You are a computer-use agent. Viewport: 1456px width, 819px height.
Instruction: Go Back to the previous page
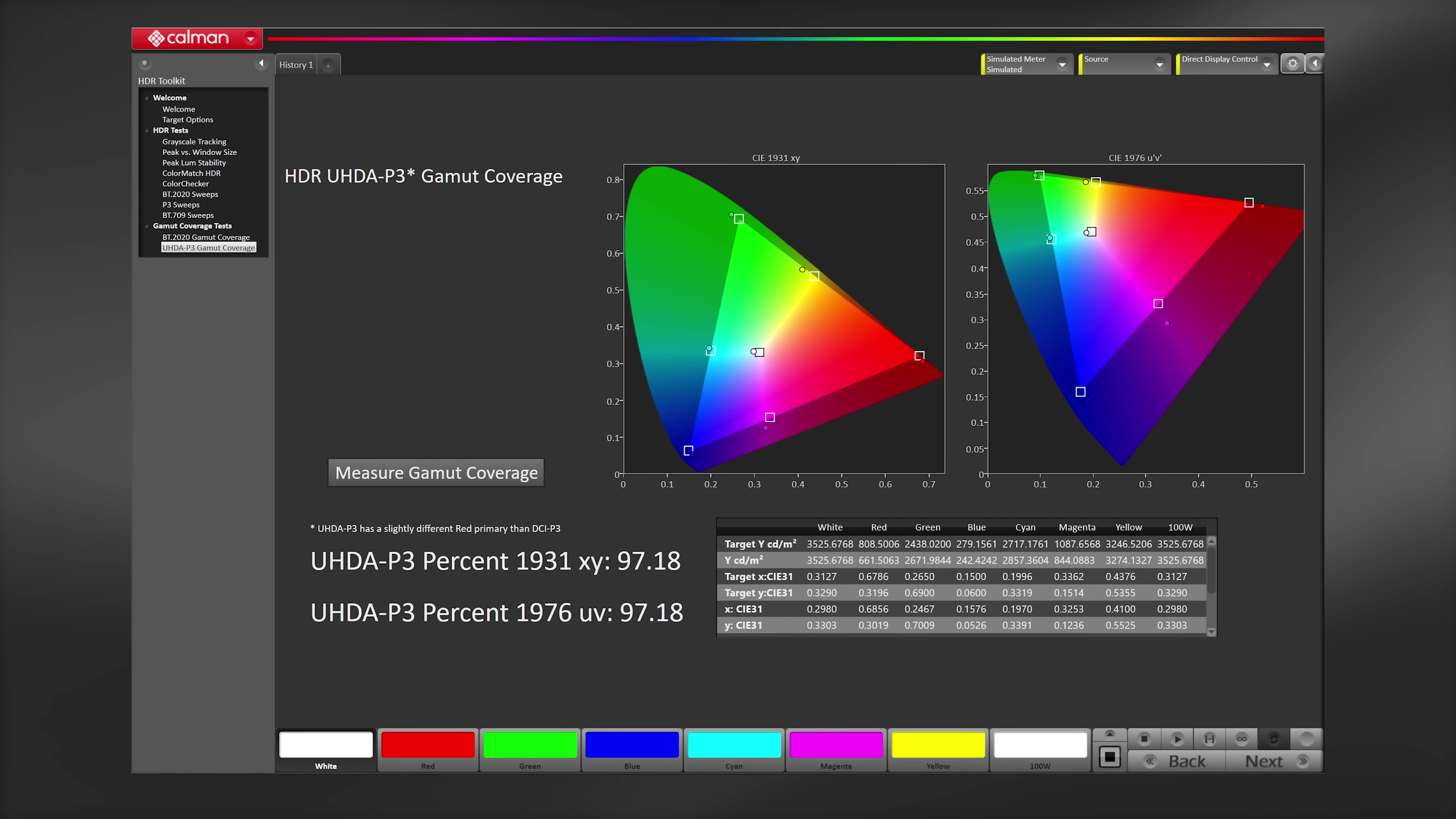click(x=1177, y=761)
